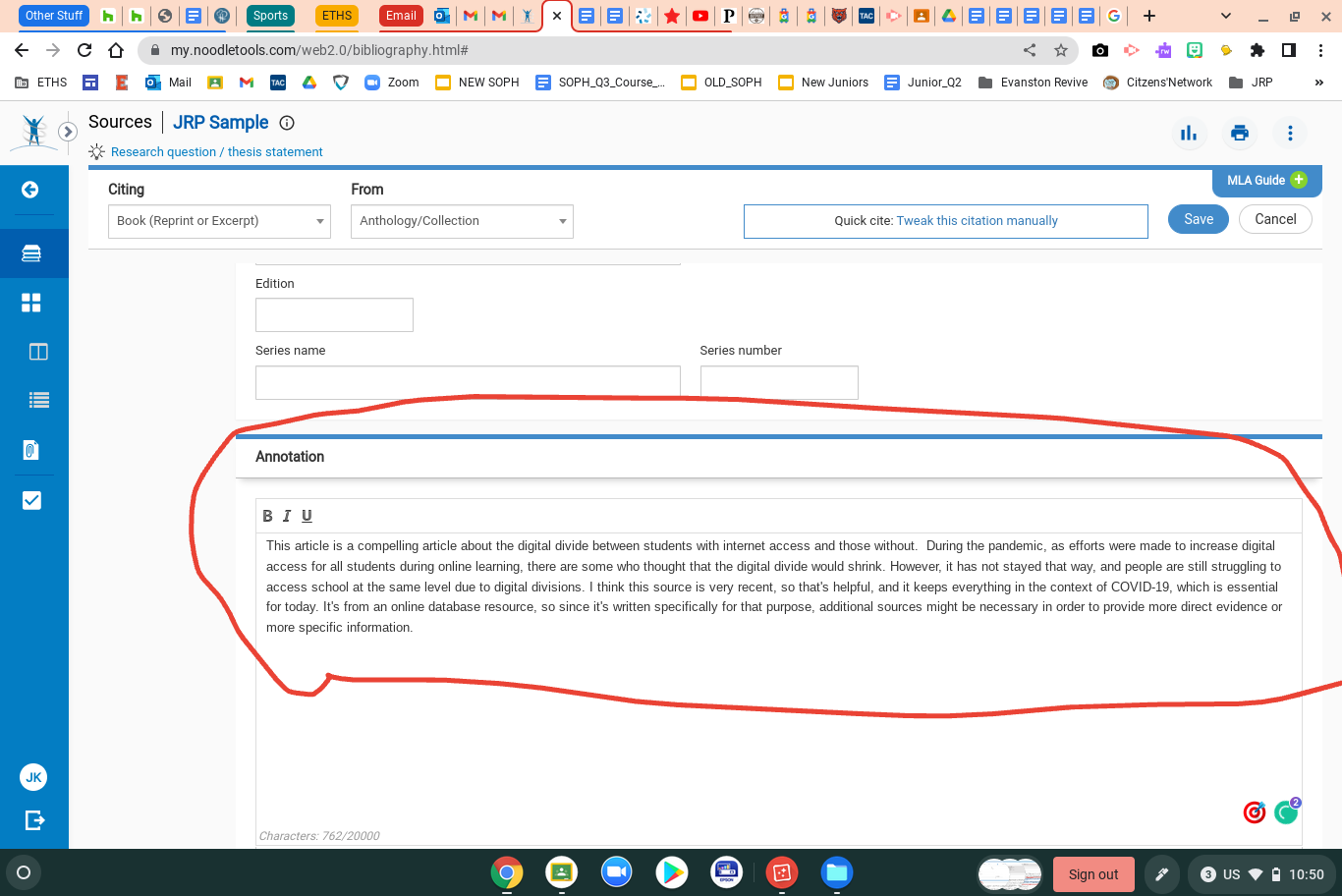Click the print icon
The width and height of the screenshot is (1342, 896).
[x=1240, y=133]
